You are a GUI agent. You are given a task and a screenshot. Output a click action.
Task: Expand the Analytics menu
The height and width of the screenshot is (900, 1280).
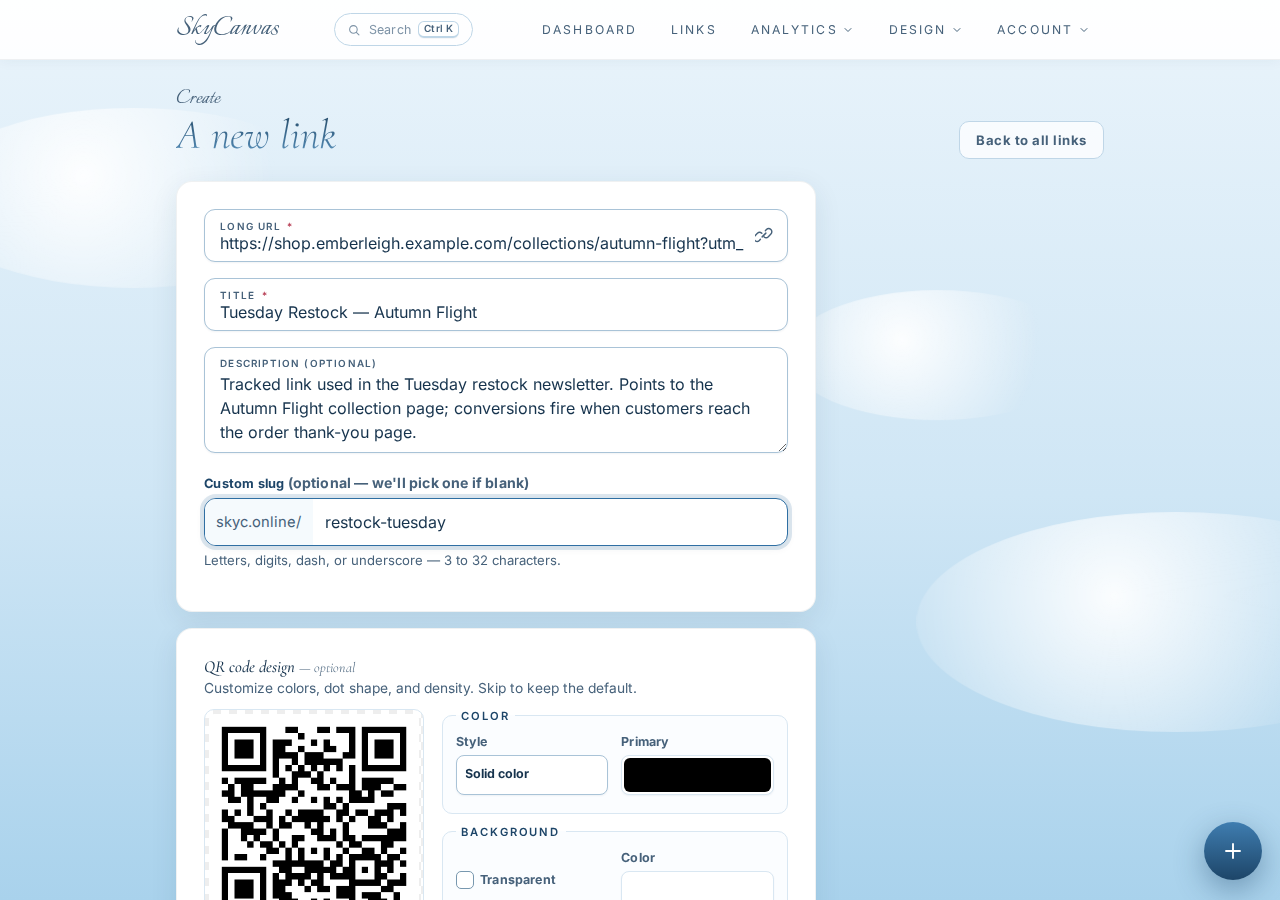coord(802,30)
